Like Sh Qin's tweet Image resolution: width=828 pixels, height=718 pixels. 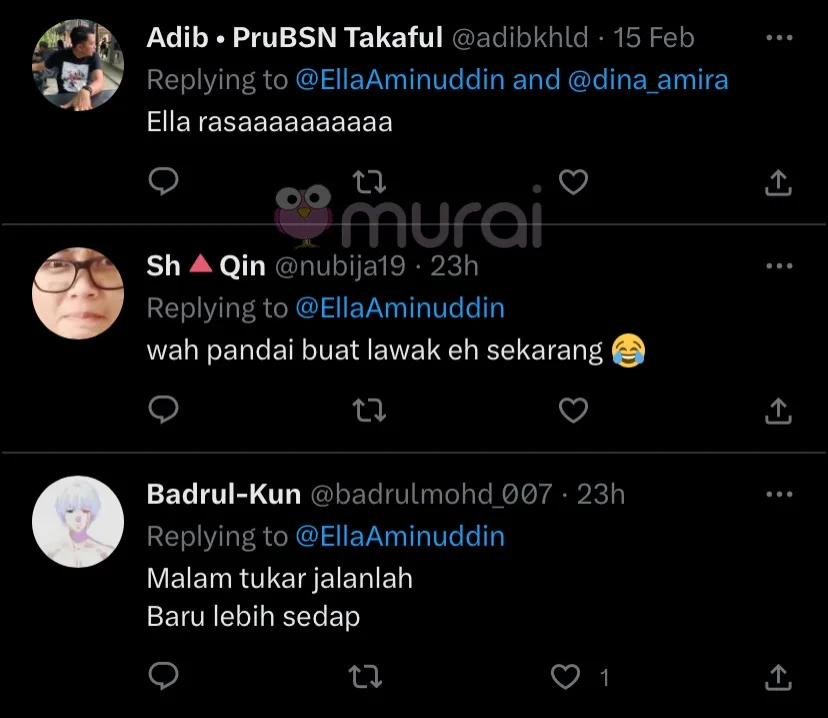point(573,410)
